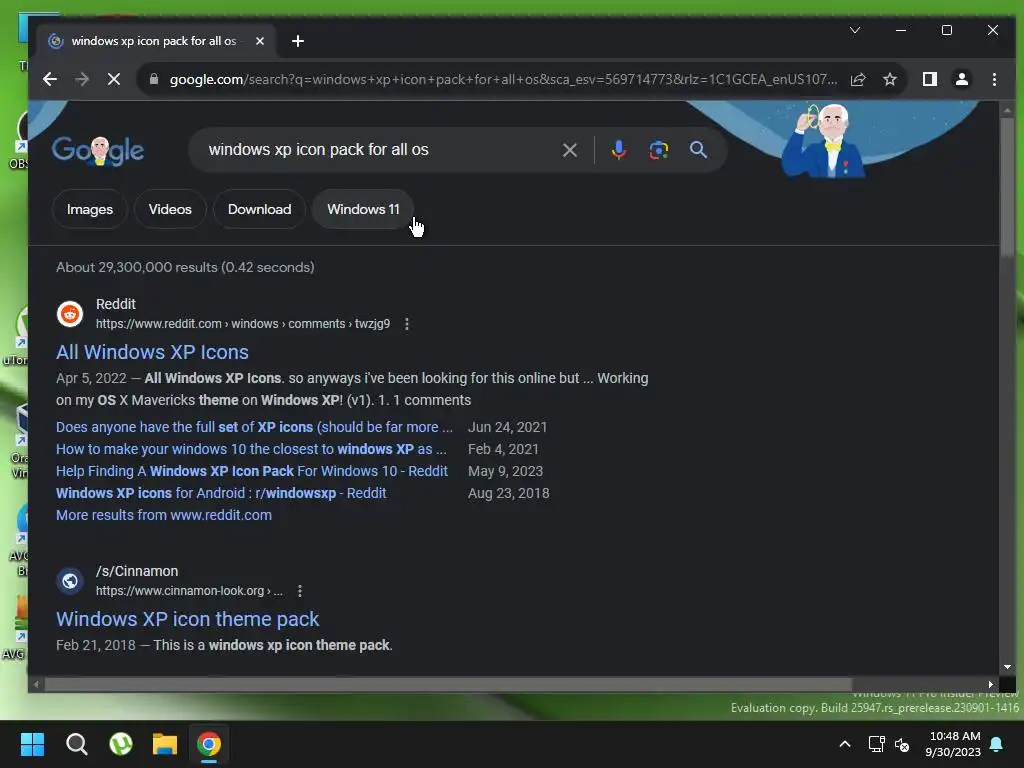Image resolution: width=1024 pixels, height=768 pixels.
Task: Click the magnifier search button
Action: click(698, 150)
